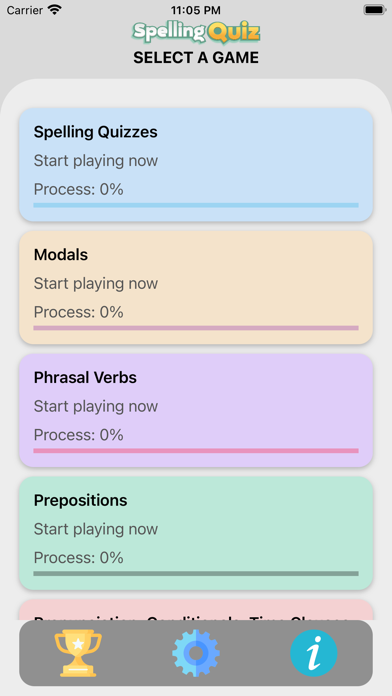Screen dimensions: 392x696
Task: Tap the Wi-Fi status icon
Action: 55,10
